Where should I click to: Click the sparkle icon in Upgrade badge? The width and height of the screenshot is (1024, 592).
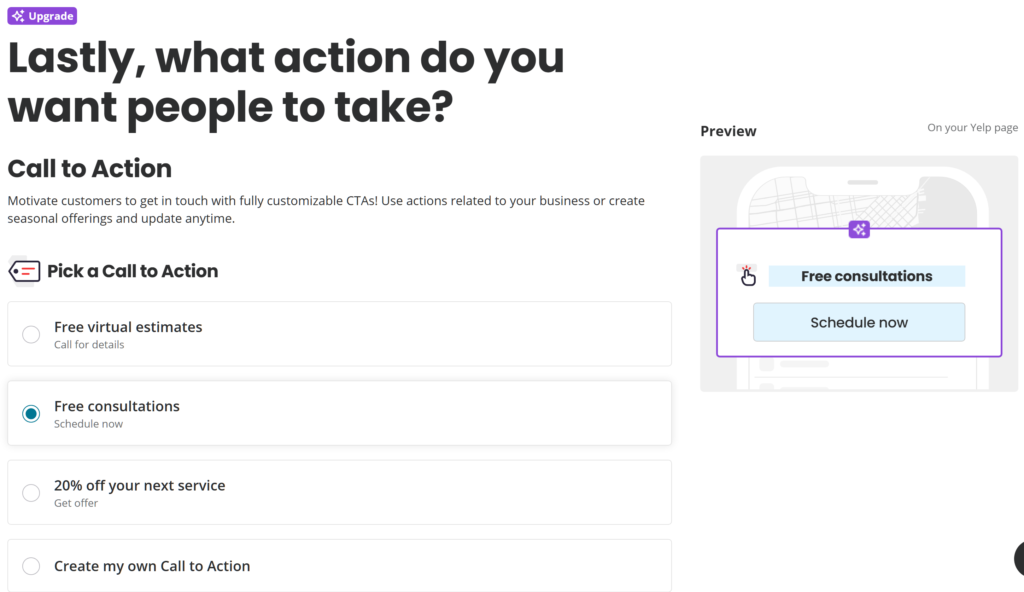pos(18,16)
